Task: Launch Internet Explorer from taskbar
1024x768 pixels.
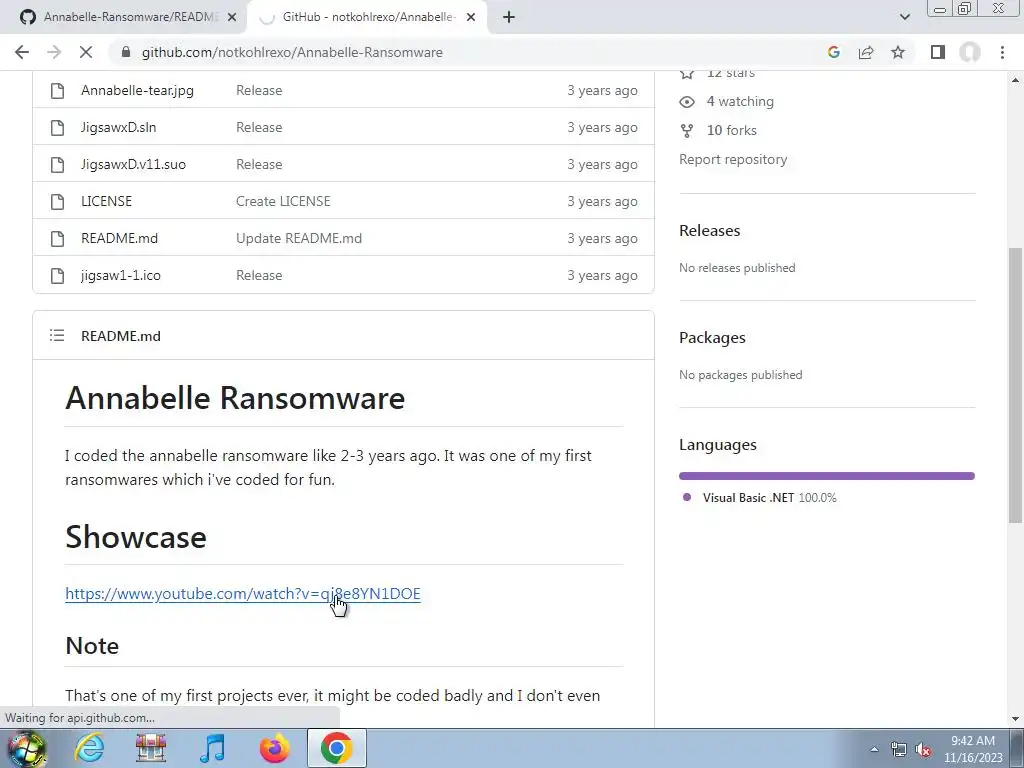Action: 89,748
